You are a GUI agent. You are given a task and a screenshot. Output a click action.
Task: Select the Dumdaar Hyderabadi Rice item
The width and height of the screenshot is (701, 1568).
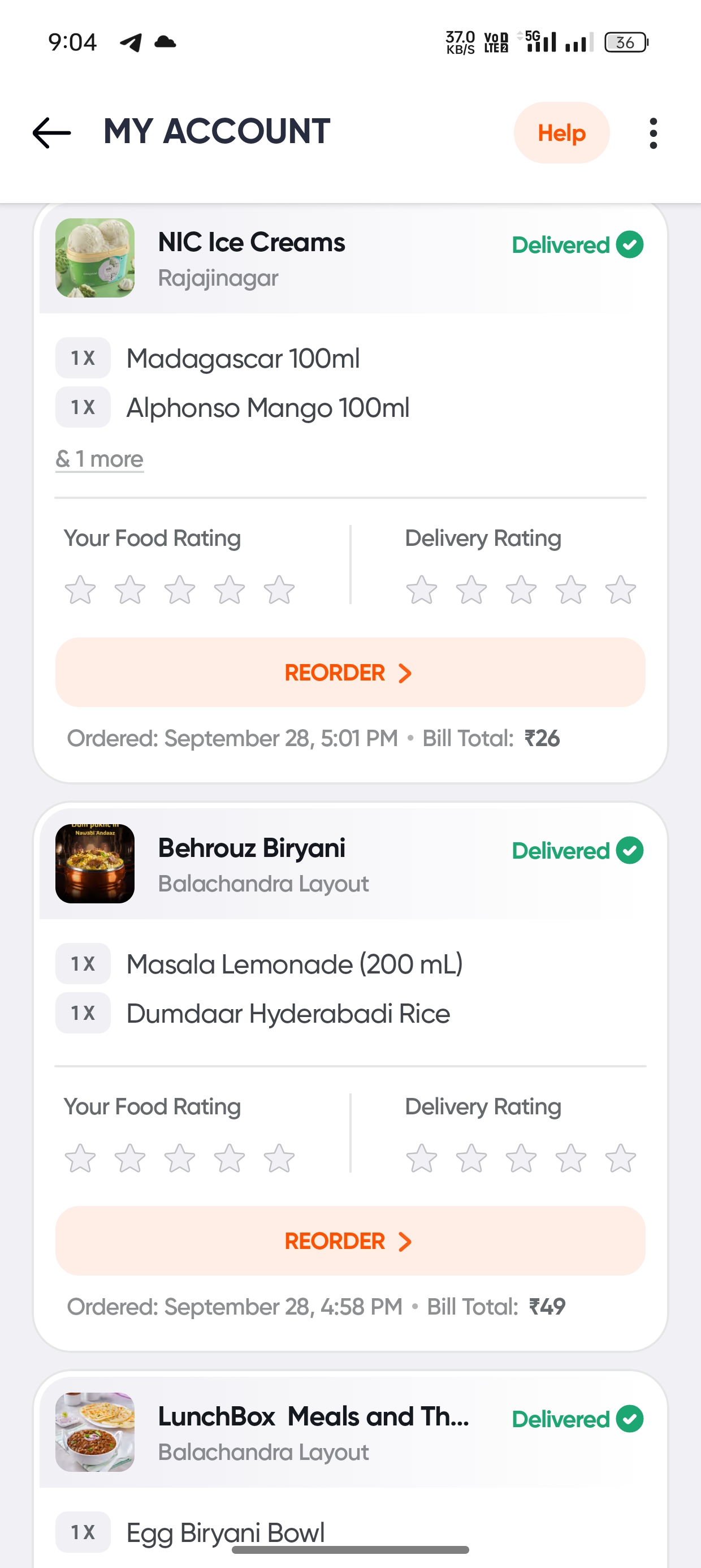tap(288, 1014)
